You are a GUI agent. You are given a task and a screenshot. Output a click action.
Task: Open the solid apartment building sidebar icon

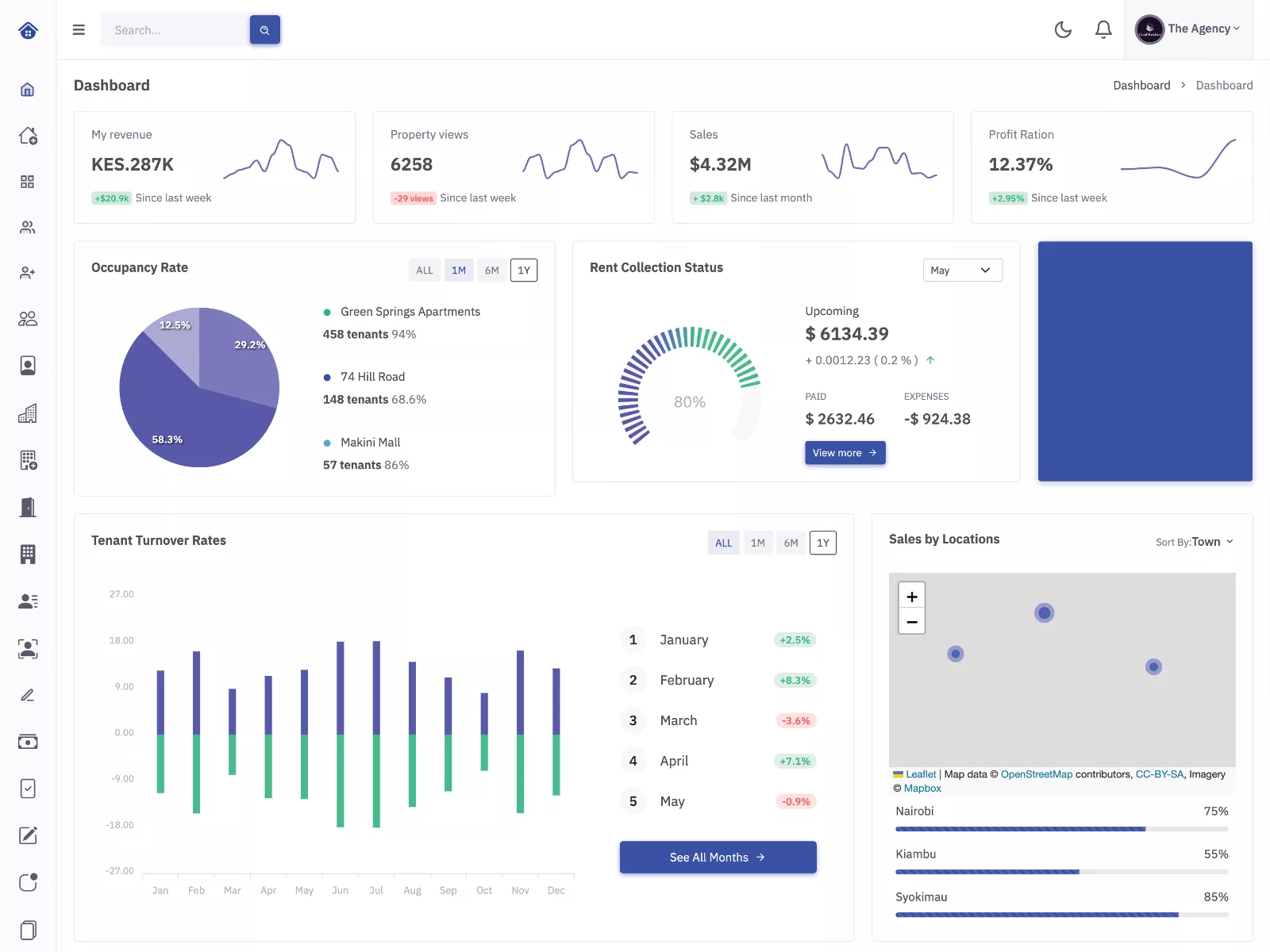click(x=28, y=555)
